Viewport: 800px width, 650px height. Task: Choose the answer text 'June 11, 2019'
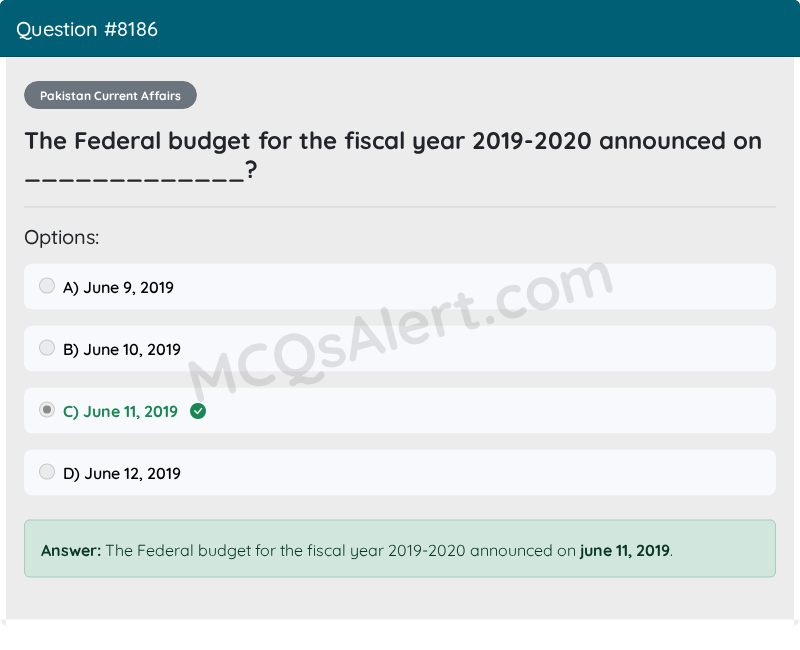click(x=131, y=412)
